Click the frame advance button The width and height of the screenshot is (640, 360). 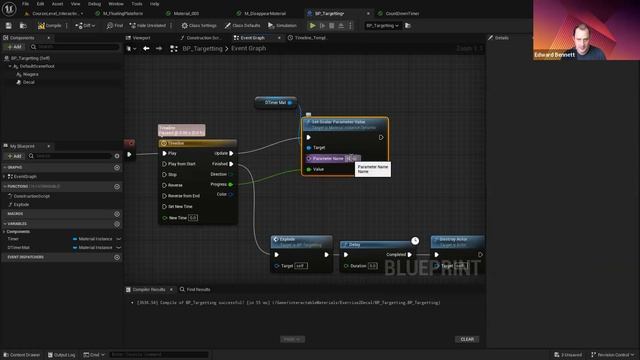322,26
